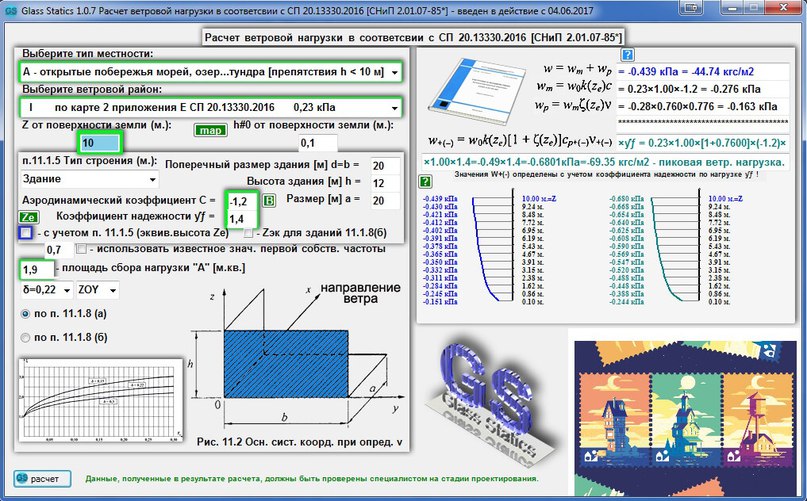Image resolution: width=807 pixels, height=501 pixels.
Task: Open the 'Здание' structure type dropdown
Action: [90, 179]
